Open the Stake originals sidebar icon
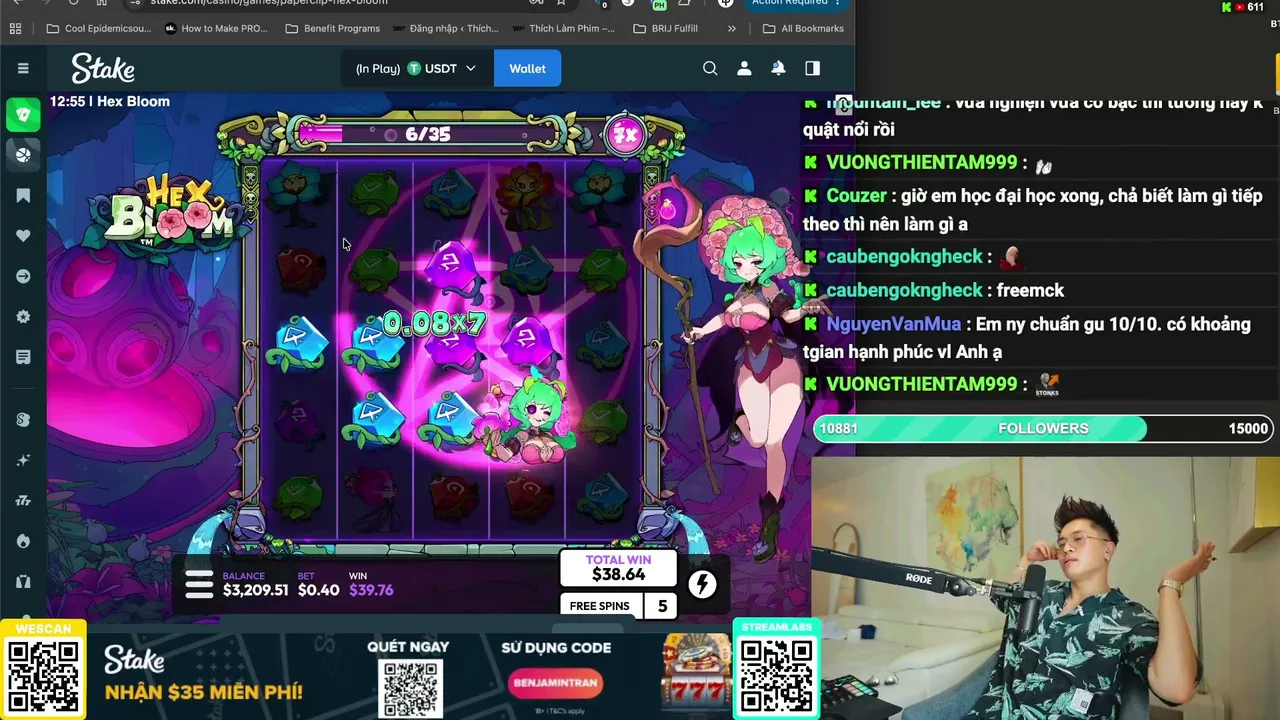The image size is (1280, 720). (x=23, y=420)
